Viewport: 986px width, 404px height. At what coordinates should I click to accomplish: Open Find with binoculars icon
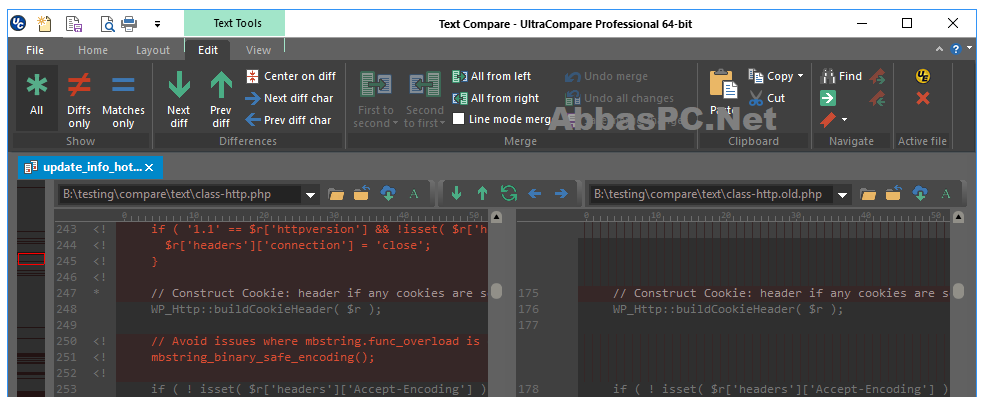(841, 76)
